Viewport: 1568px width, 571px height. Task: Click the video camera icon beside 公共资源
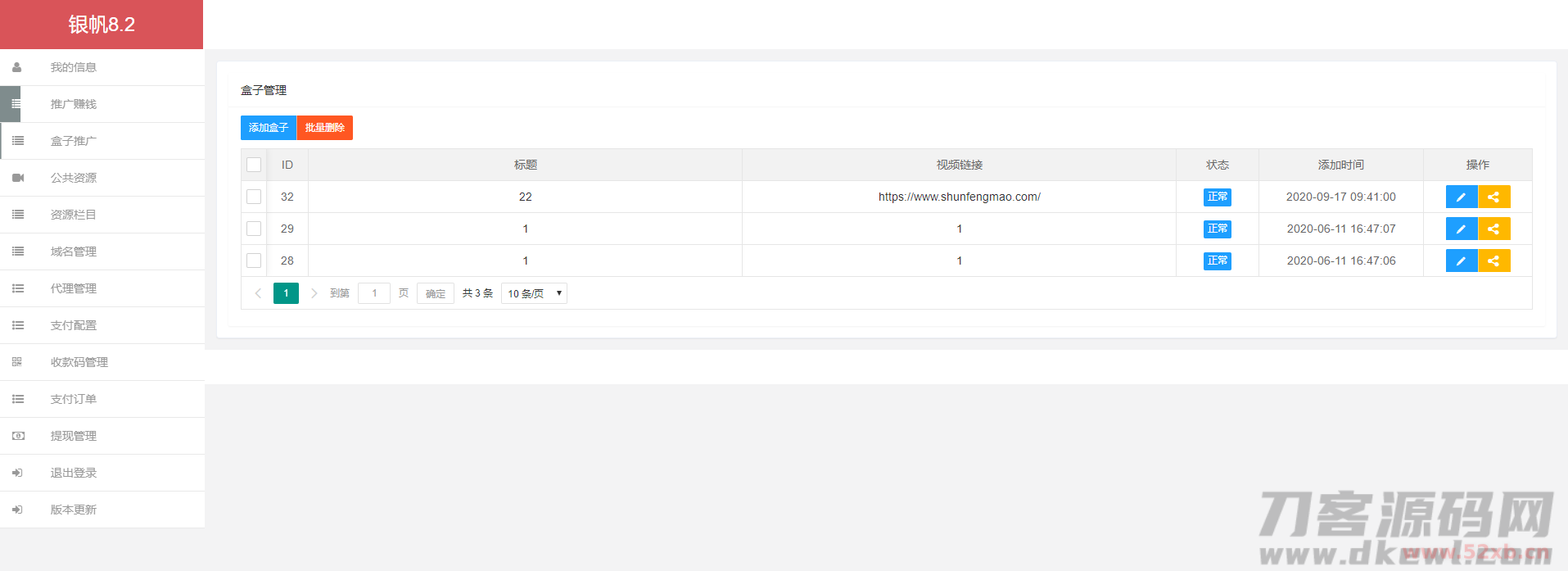[x=17, y=178]
